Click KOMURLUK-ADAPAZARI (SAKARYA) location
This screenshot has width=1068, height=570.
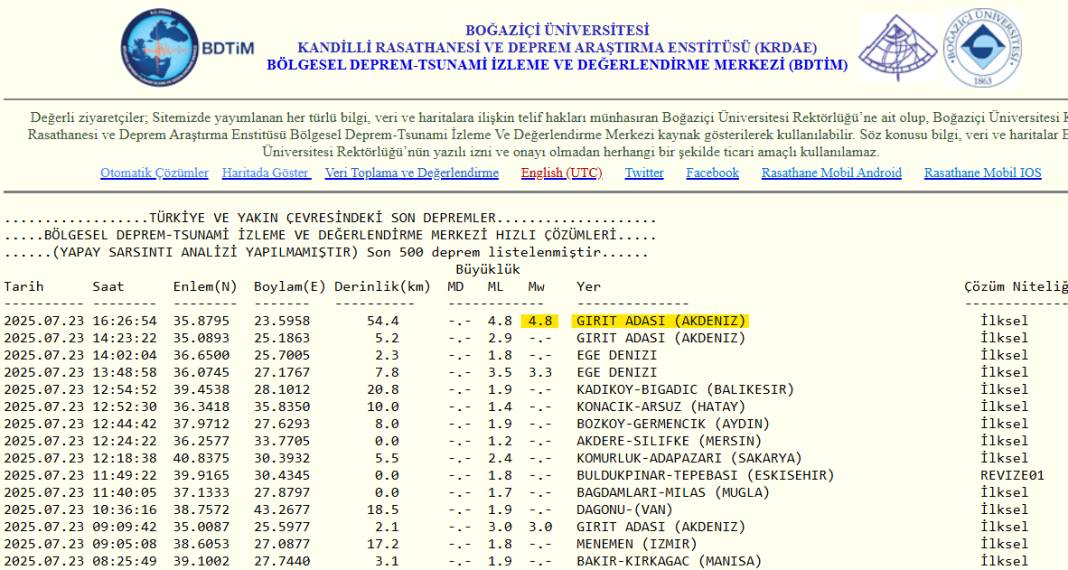click(689, 458)
